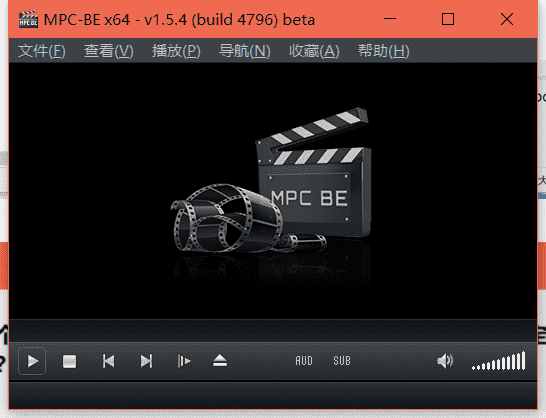This screenshot has width=546, height=418.
Task: Click the eject open-file icon
Action: pos(220,361)
